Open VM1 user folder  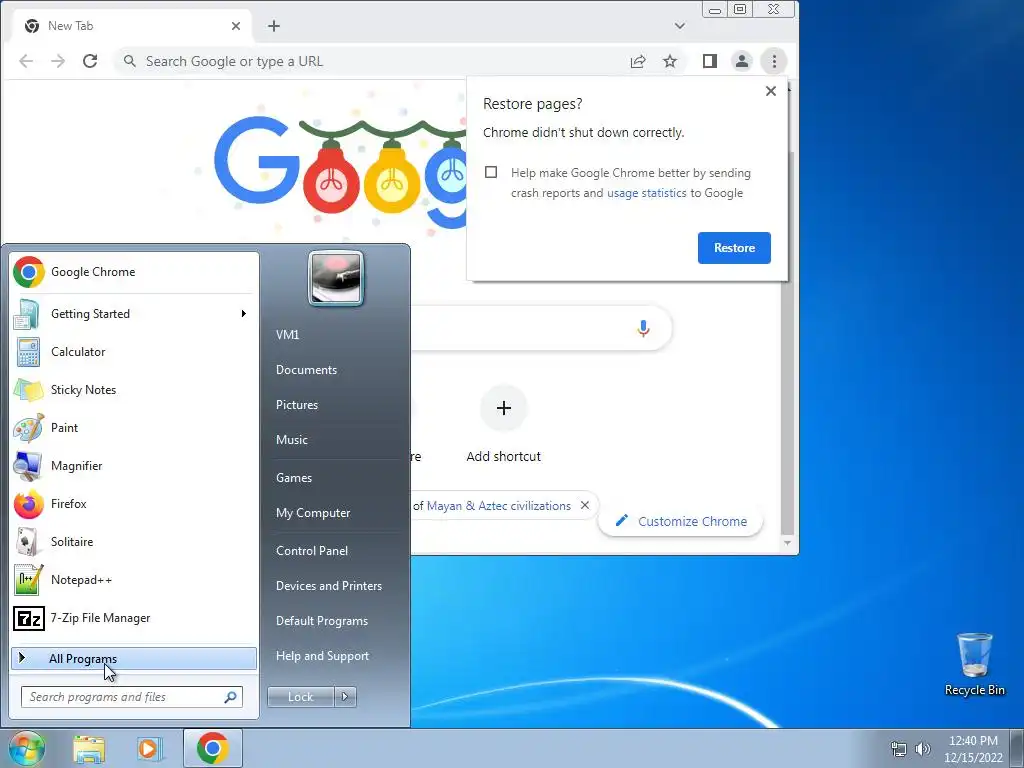(287, 335)
